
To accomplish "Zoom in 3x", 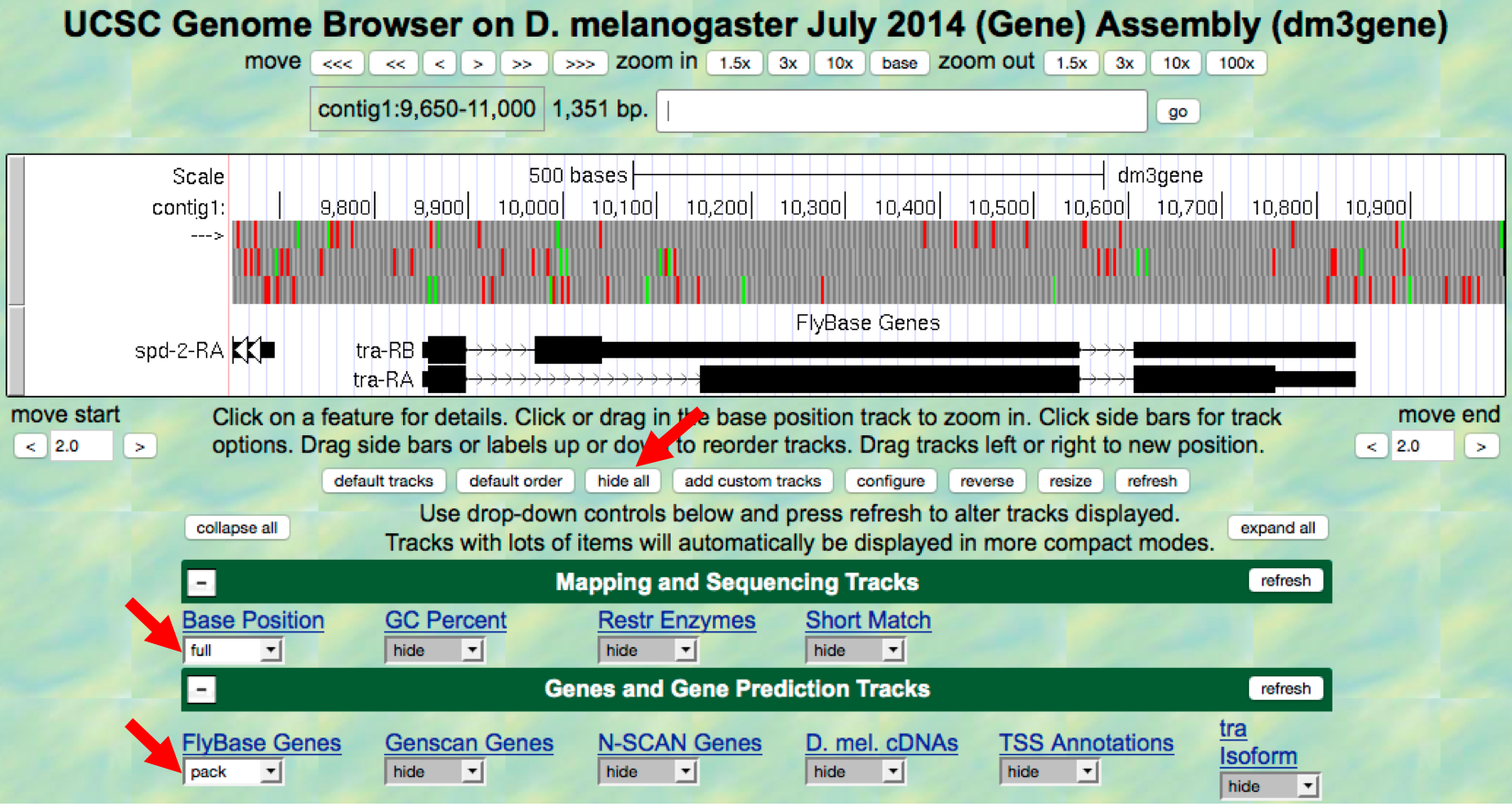I will pos(788,63).
